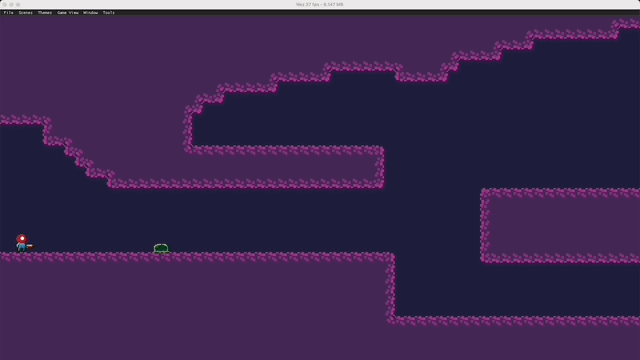Minimize the game window
Screen dimensions: 640x360
click(x=11, y=4)
